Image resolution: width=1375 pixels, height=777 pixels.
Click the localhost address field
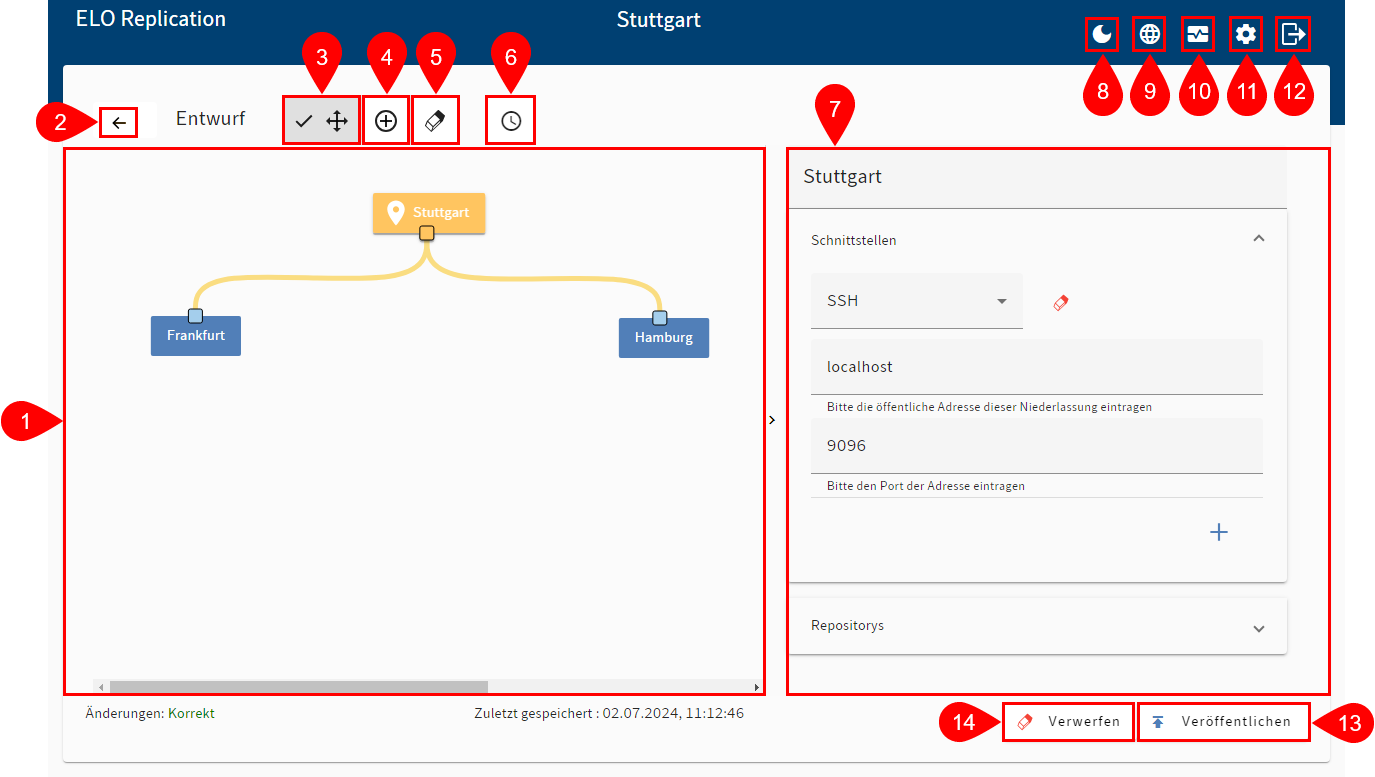pos(1037,367)
